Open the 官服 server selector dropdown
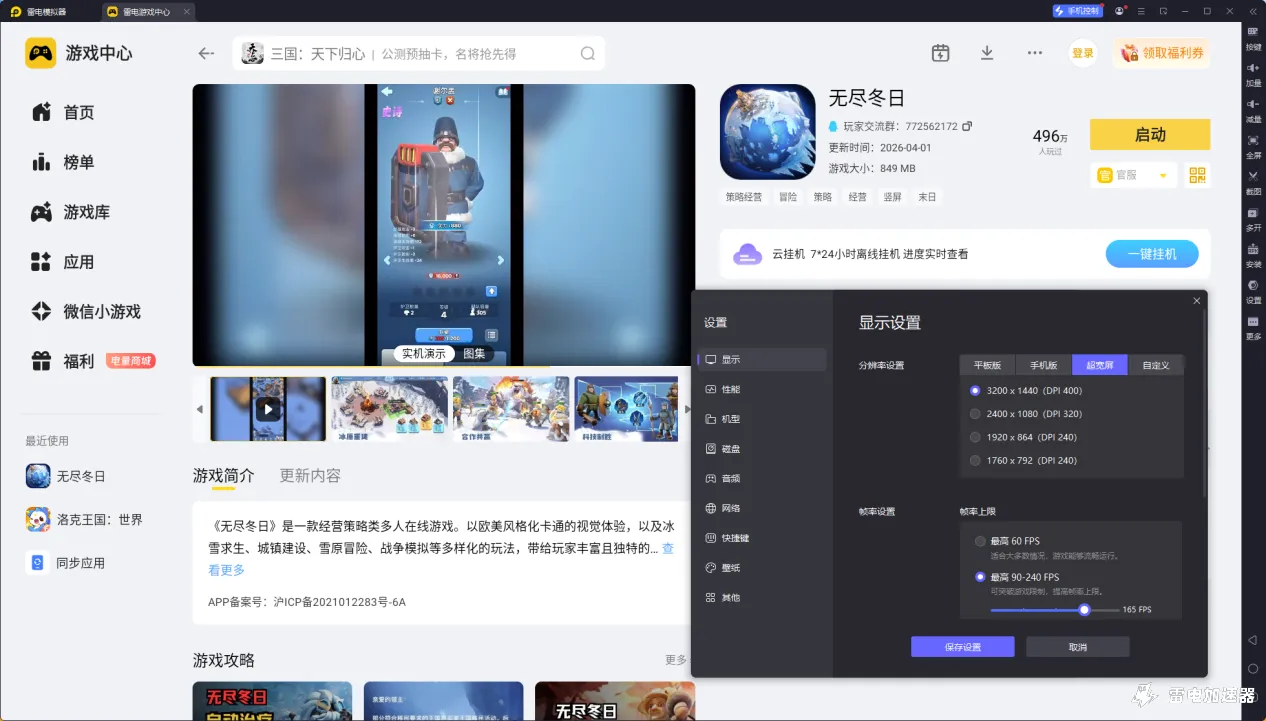 [1133, 174]
